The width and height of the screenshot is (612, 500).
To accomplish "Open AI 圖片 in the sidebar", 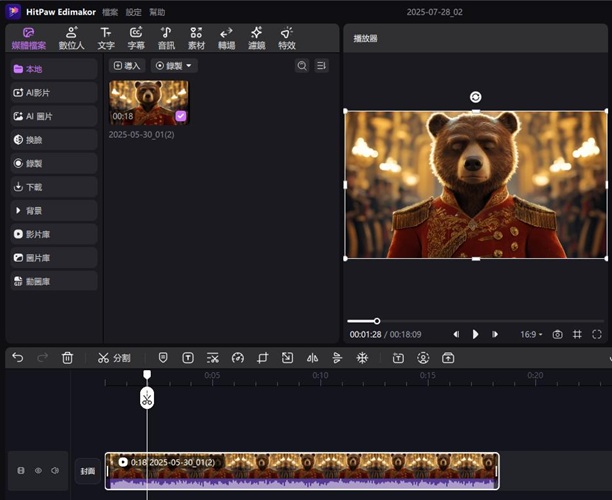I will click(54, 116).
